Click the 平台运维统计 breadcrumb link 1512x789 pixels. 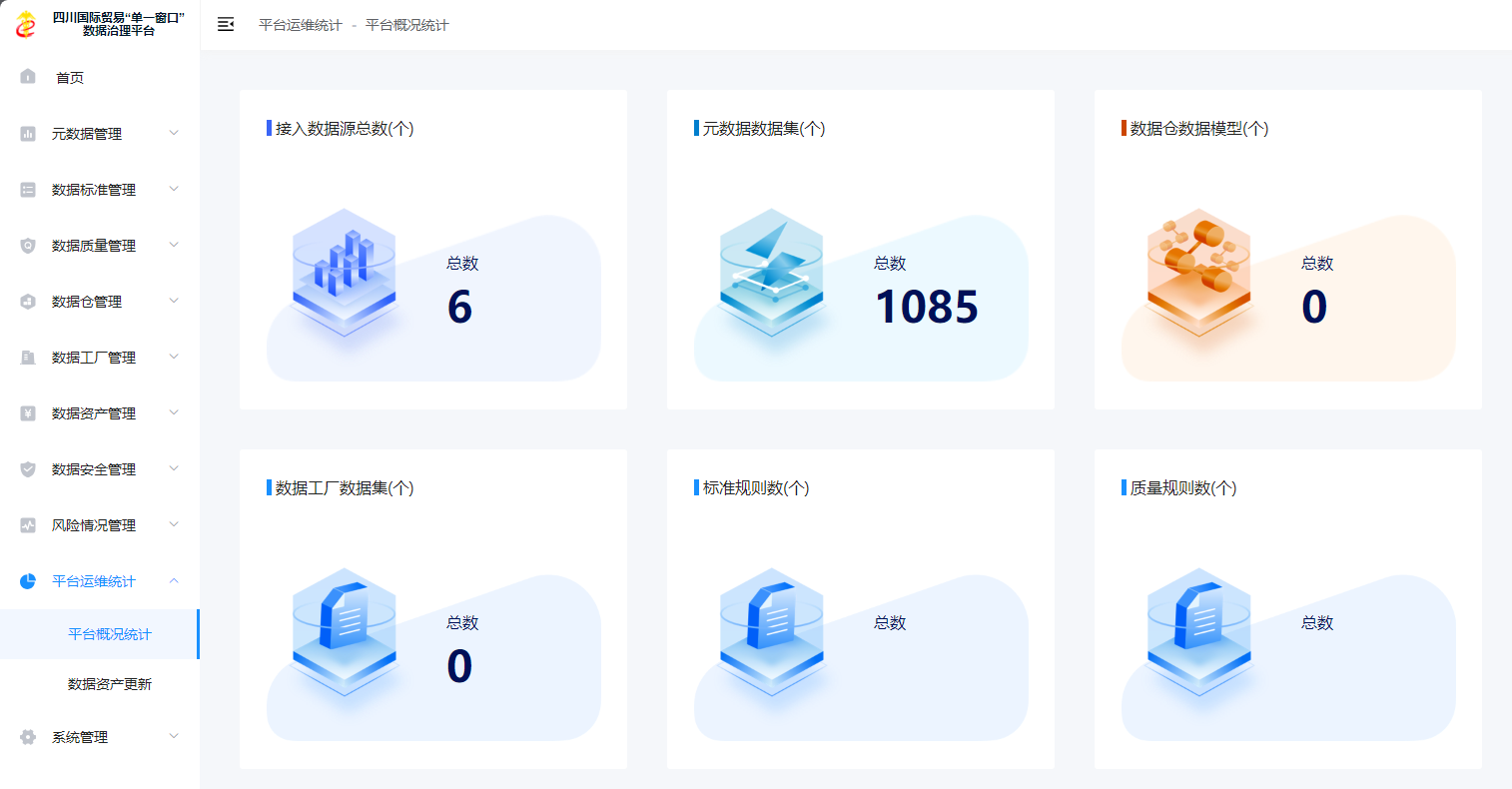pos(300,25)
